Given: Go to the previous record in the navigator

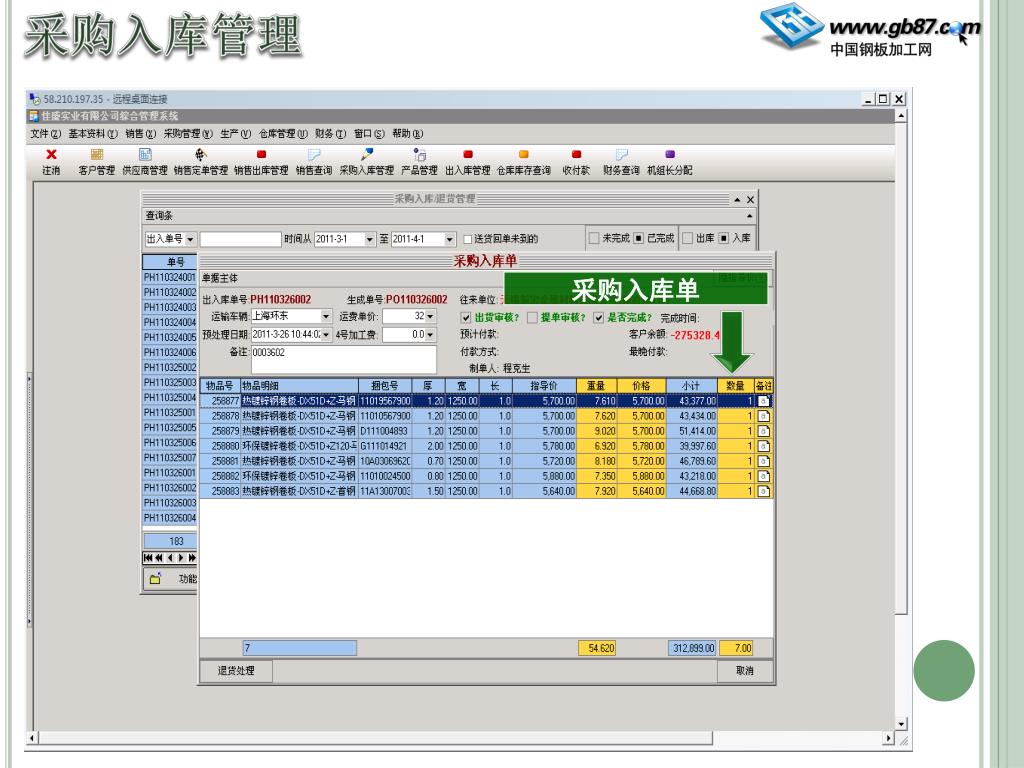Looking at the screenshot, I should 170,558.
